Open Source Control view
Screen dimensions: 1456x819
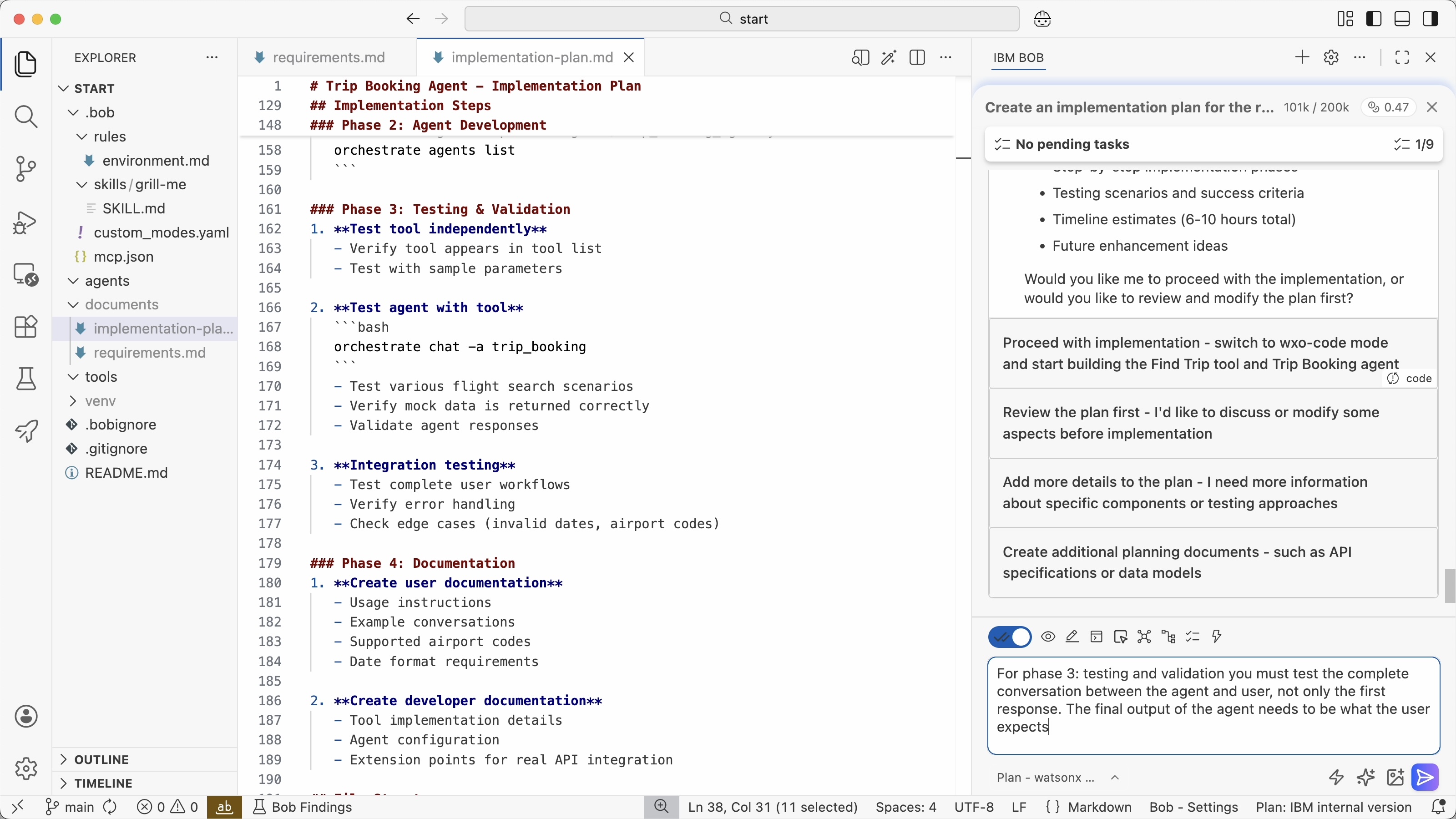(x=26, y=169)
